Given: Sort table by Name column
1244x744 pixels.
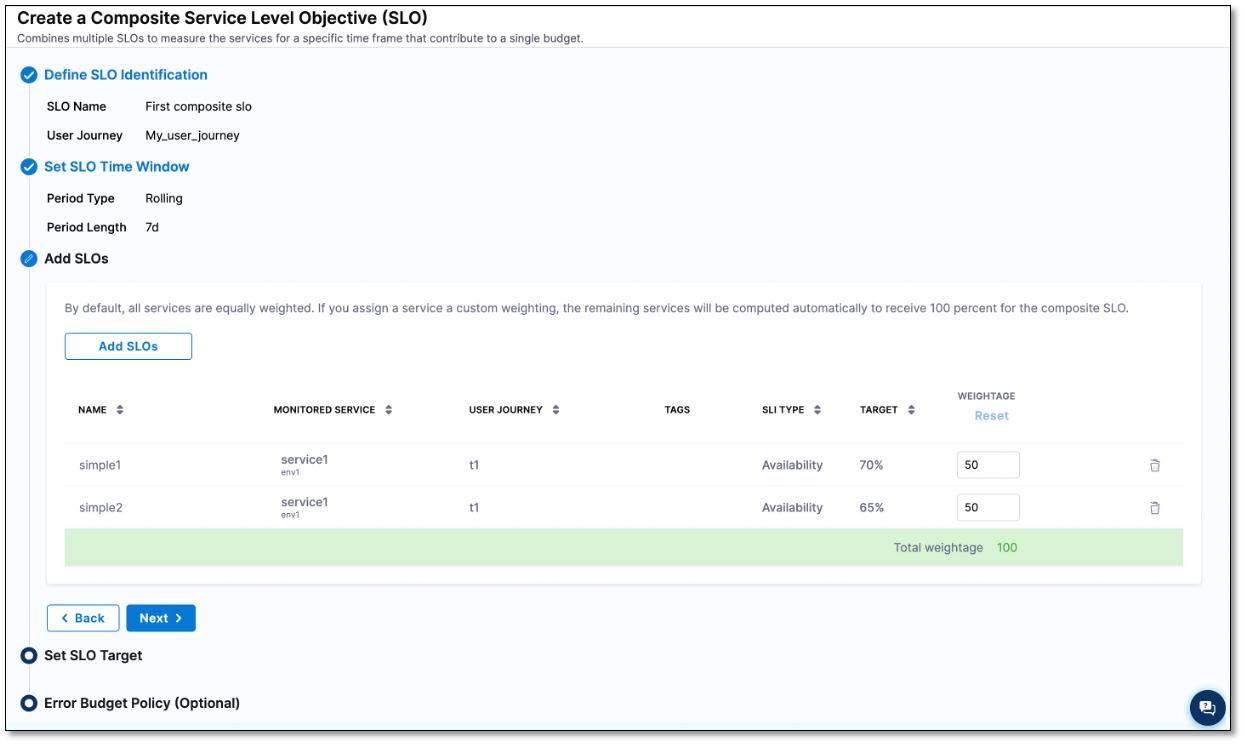Looking at the screenshot, I should [120, 410].
